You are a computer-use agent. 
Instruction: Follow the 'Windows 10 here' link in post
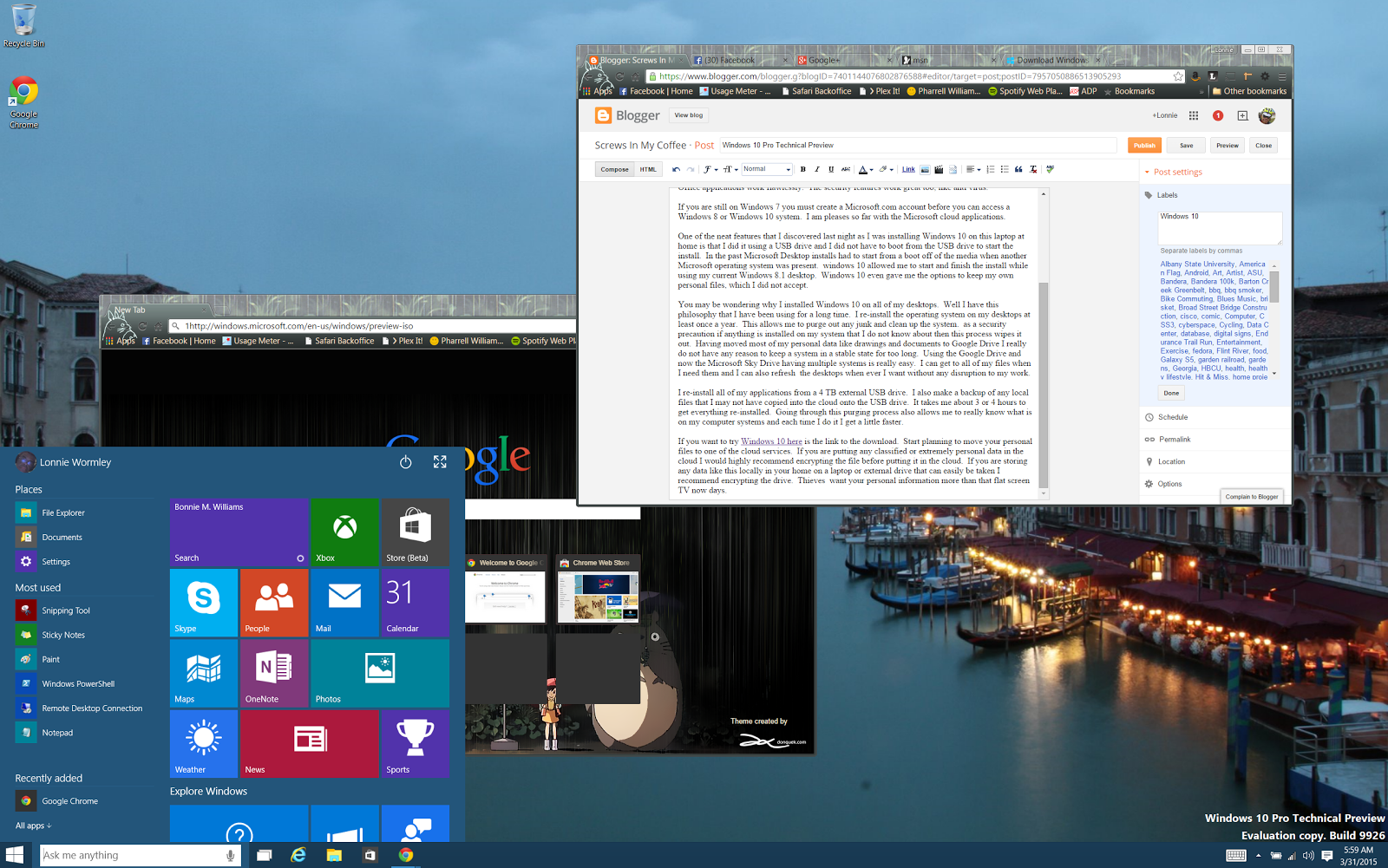click(x=771, y=441)
